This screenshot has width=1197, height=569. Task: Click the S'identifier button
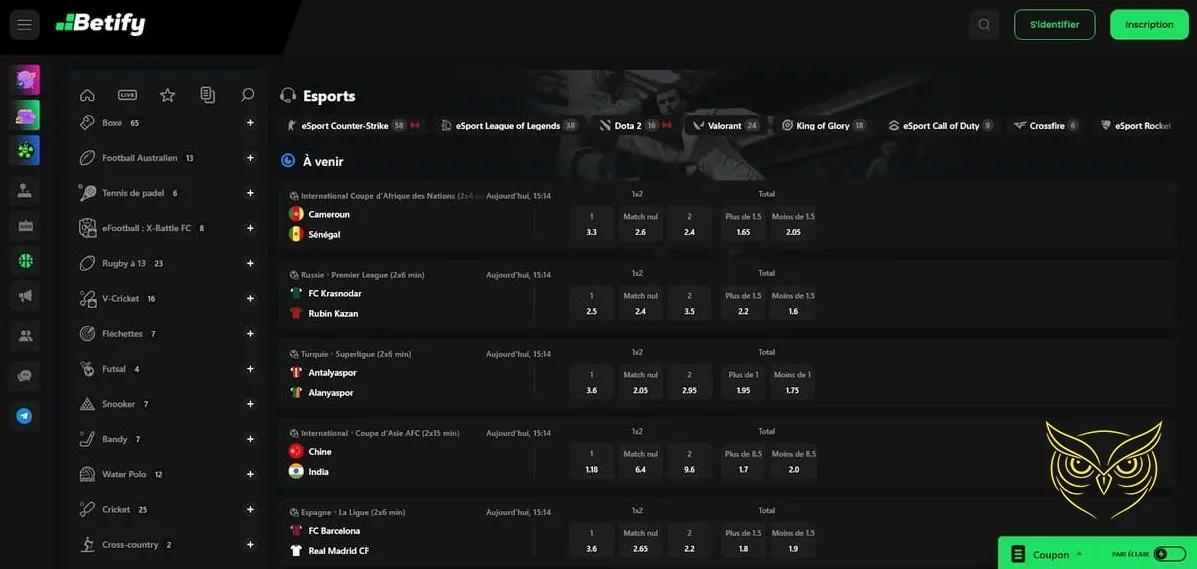tap(1054, 25)
